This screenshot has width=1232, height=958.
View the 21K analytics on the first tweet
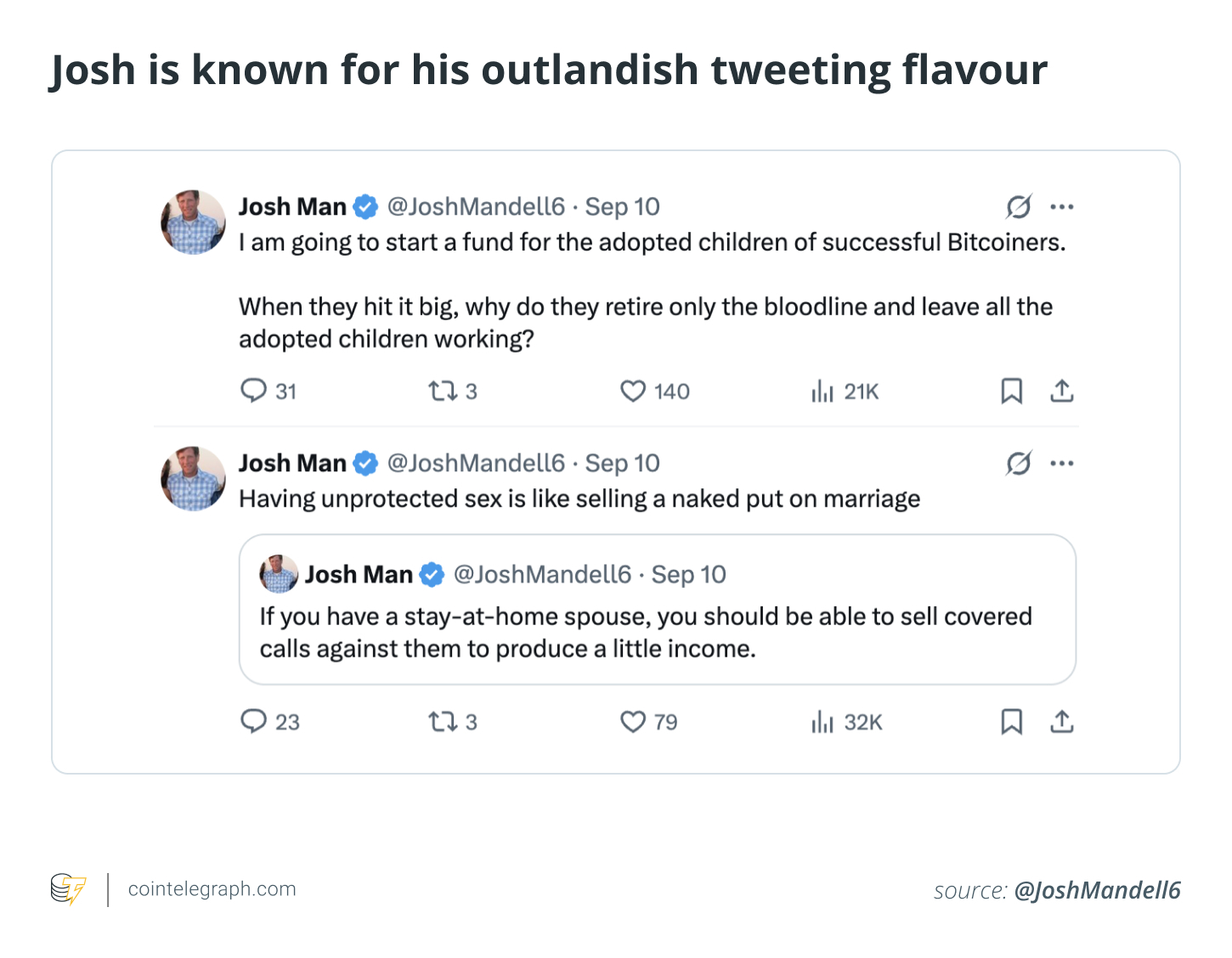point(845,391)
